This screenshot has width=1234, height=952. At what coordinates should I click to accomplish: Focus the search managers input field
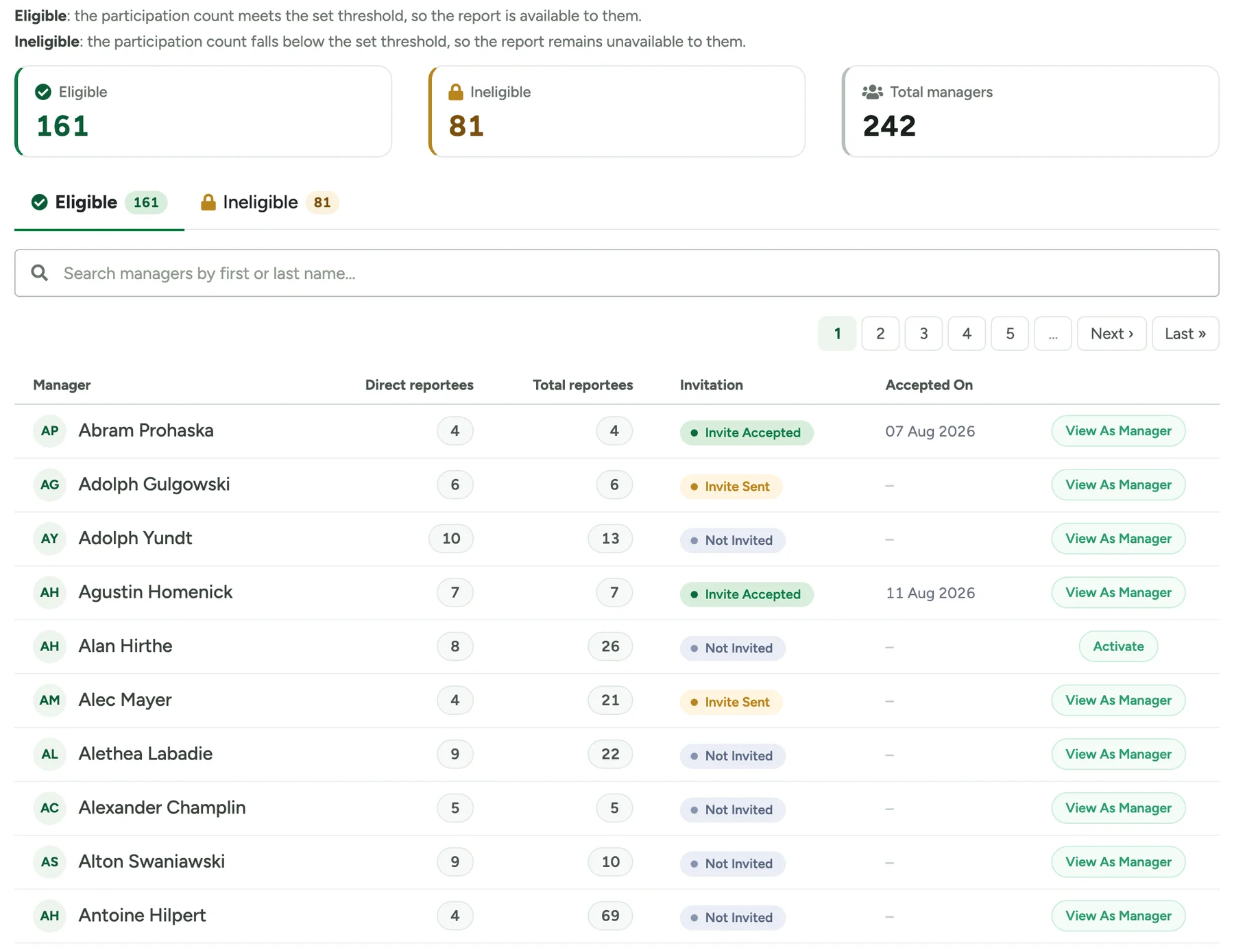617,273
